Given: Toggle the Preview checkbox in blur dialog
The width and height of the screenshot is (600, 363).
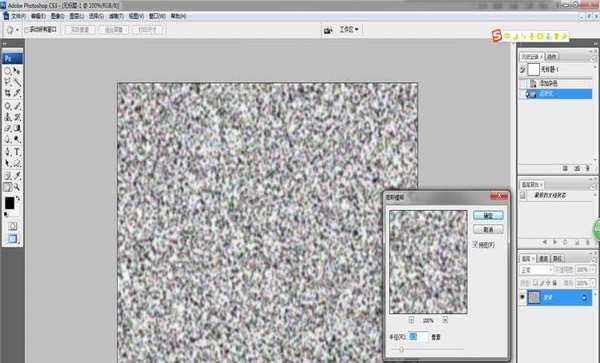Looking at the screenshot, I should point(476,244).
